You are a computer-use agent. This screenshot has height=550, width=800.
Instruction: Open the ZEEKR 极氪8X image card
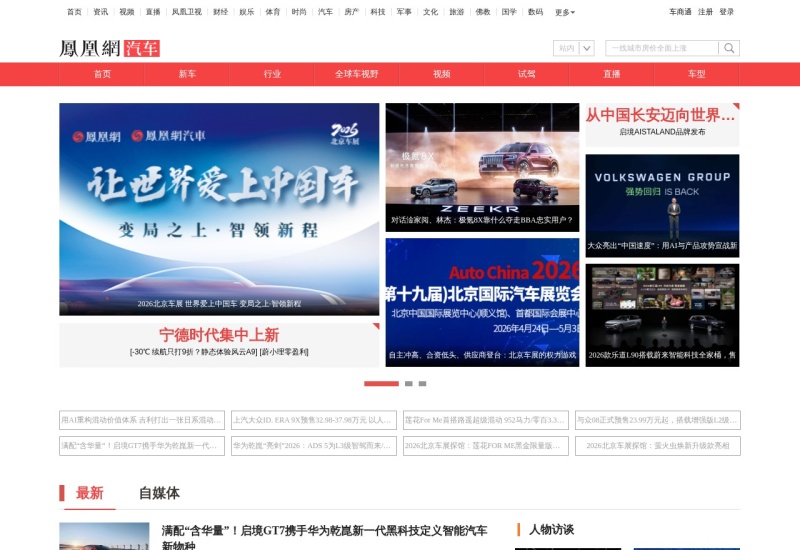coord(482,167)
